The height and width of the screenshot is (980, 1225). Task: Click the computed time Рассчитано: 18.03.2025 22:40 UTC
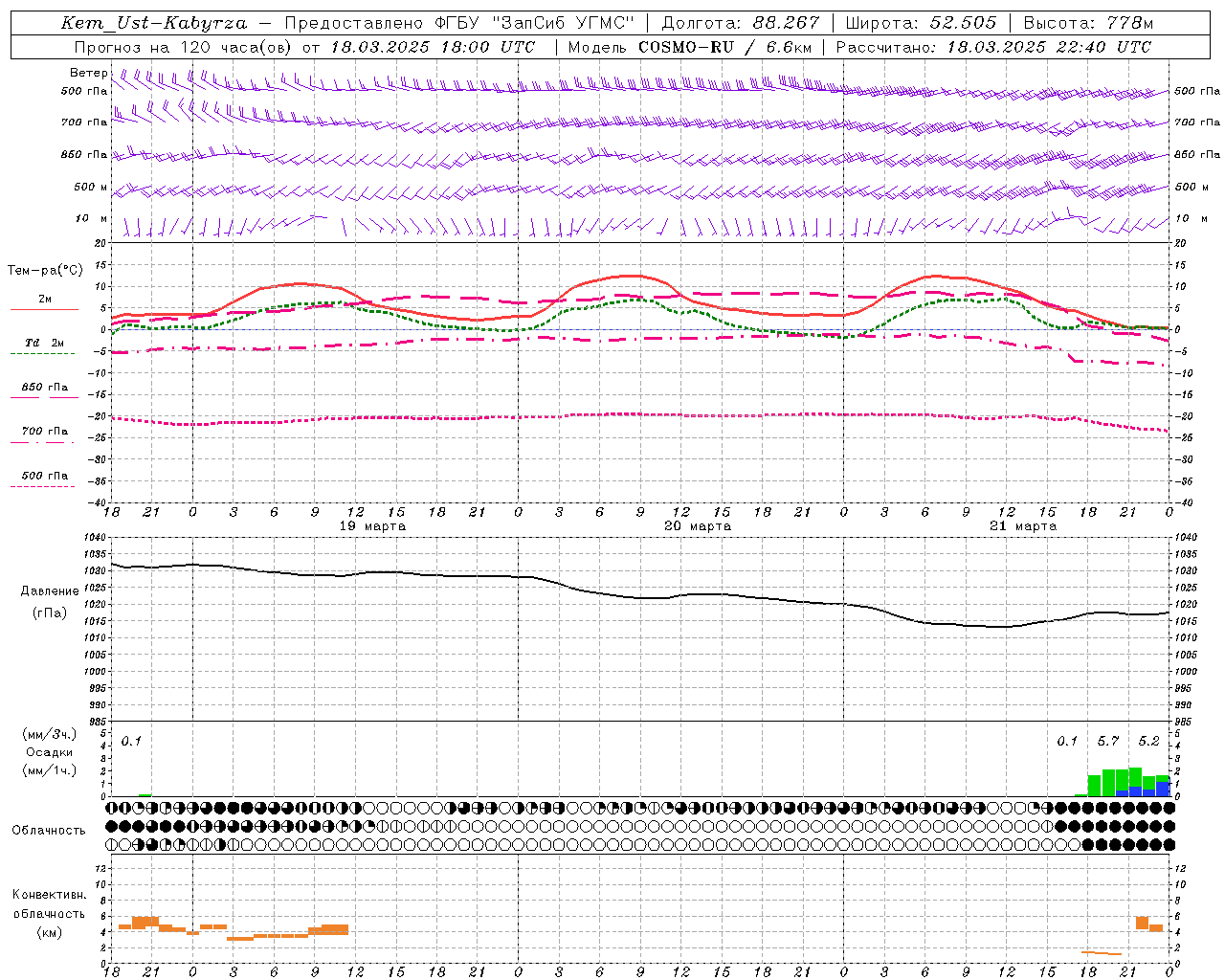pyautogui.click(x=994, y=47)
